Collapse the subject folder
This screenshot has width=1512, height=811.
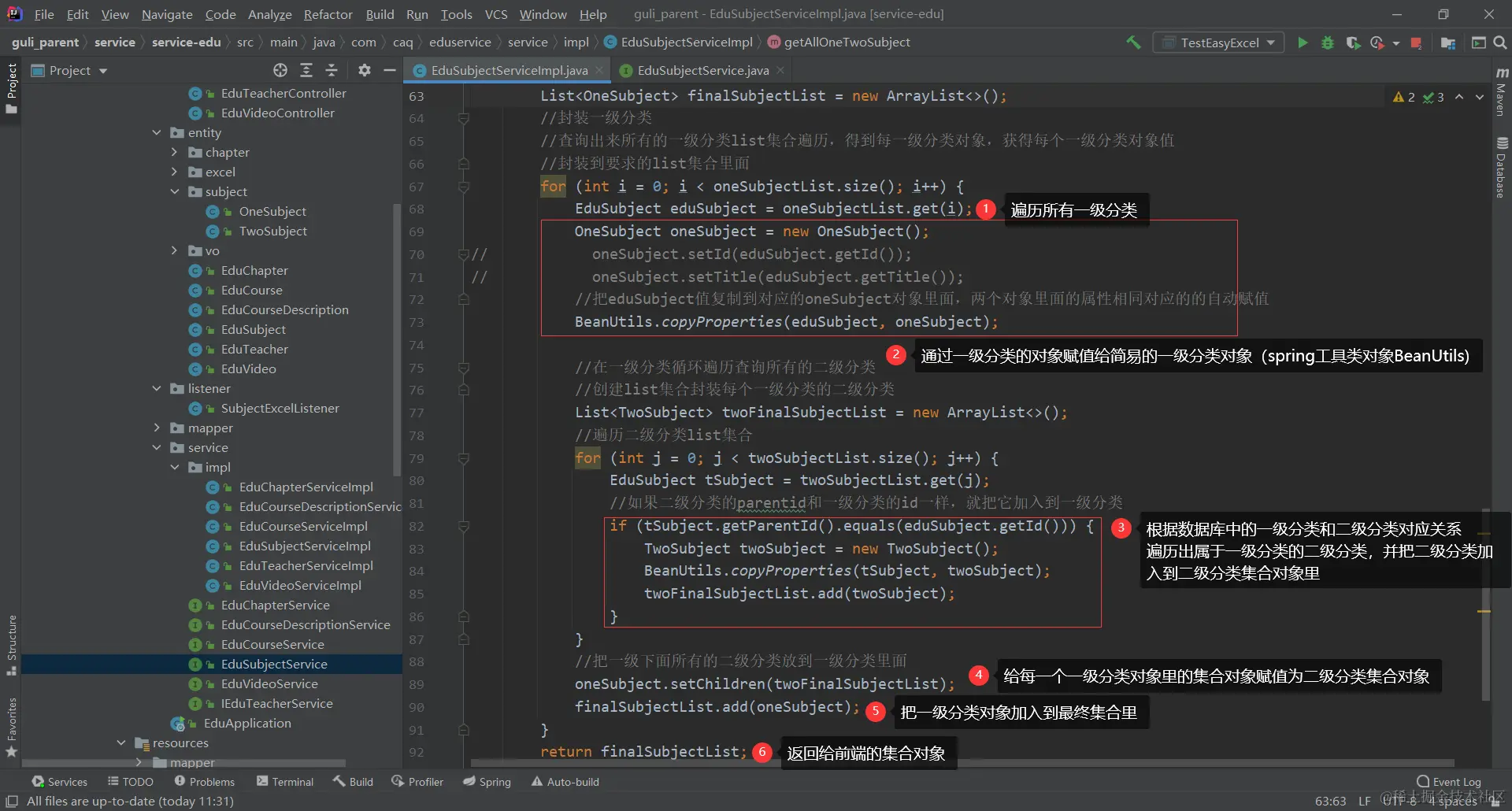click(x=175, y=192)
